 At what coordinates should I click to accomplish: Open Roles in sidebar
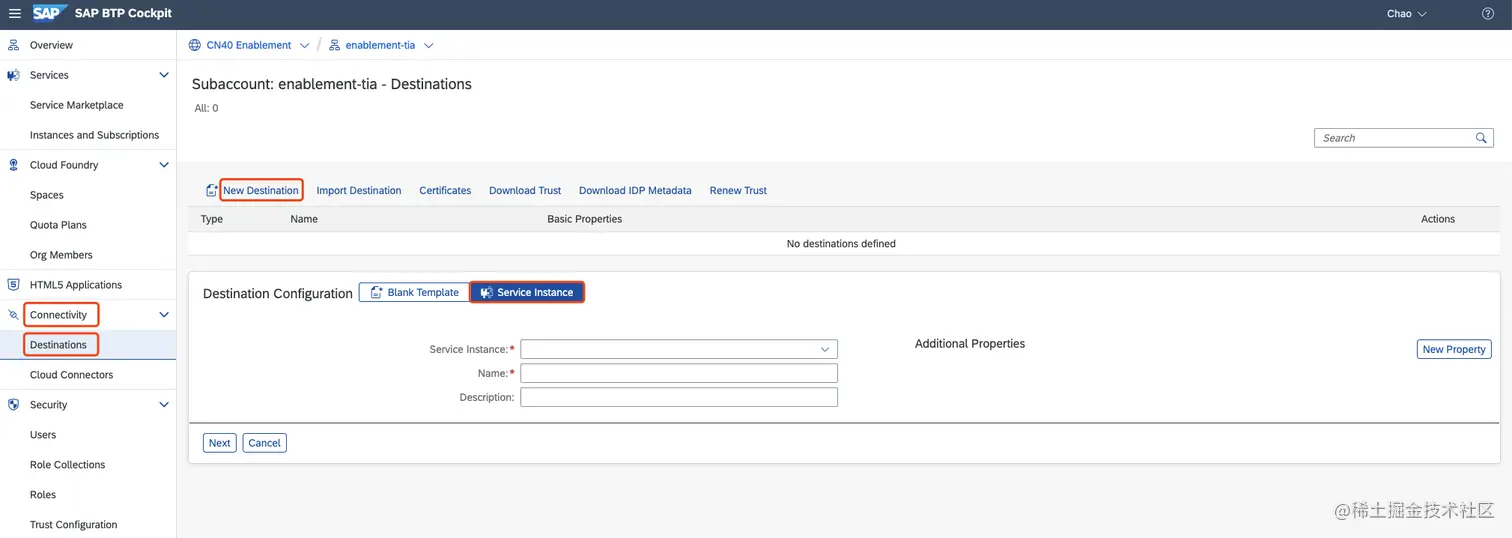tap(43, 495)
